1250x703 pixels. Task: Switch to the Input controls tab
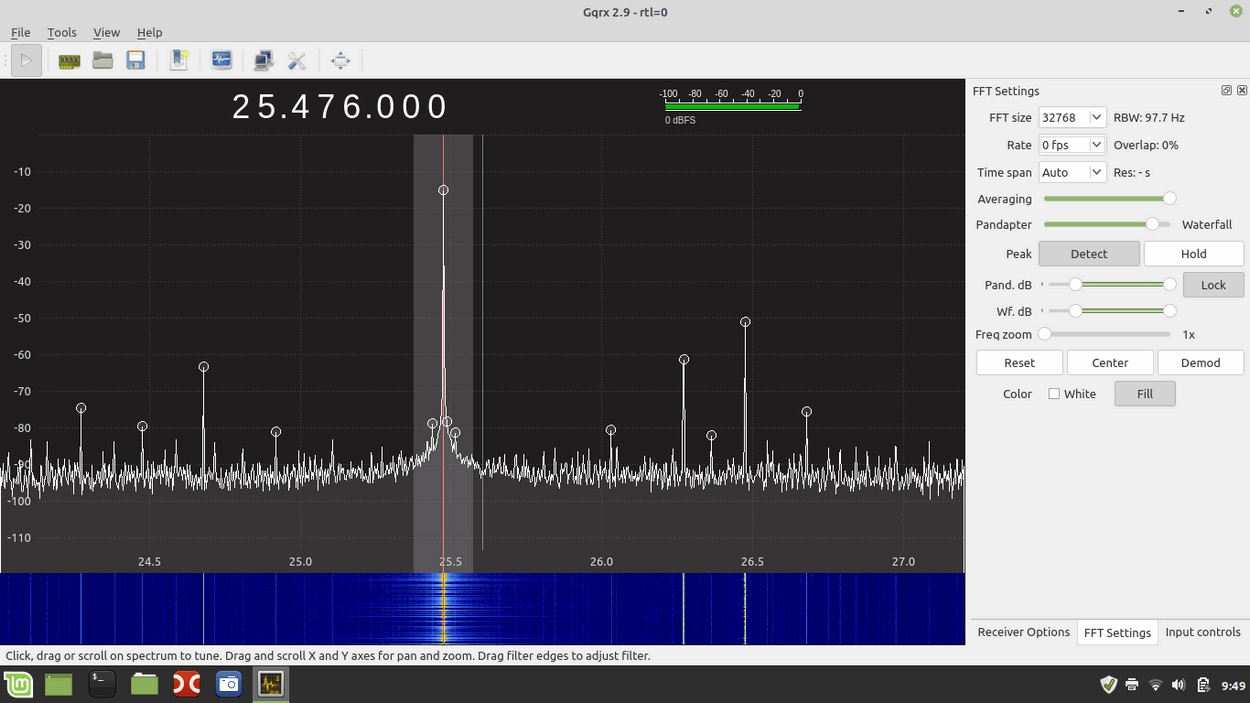[x=1202, y=632]
